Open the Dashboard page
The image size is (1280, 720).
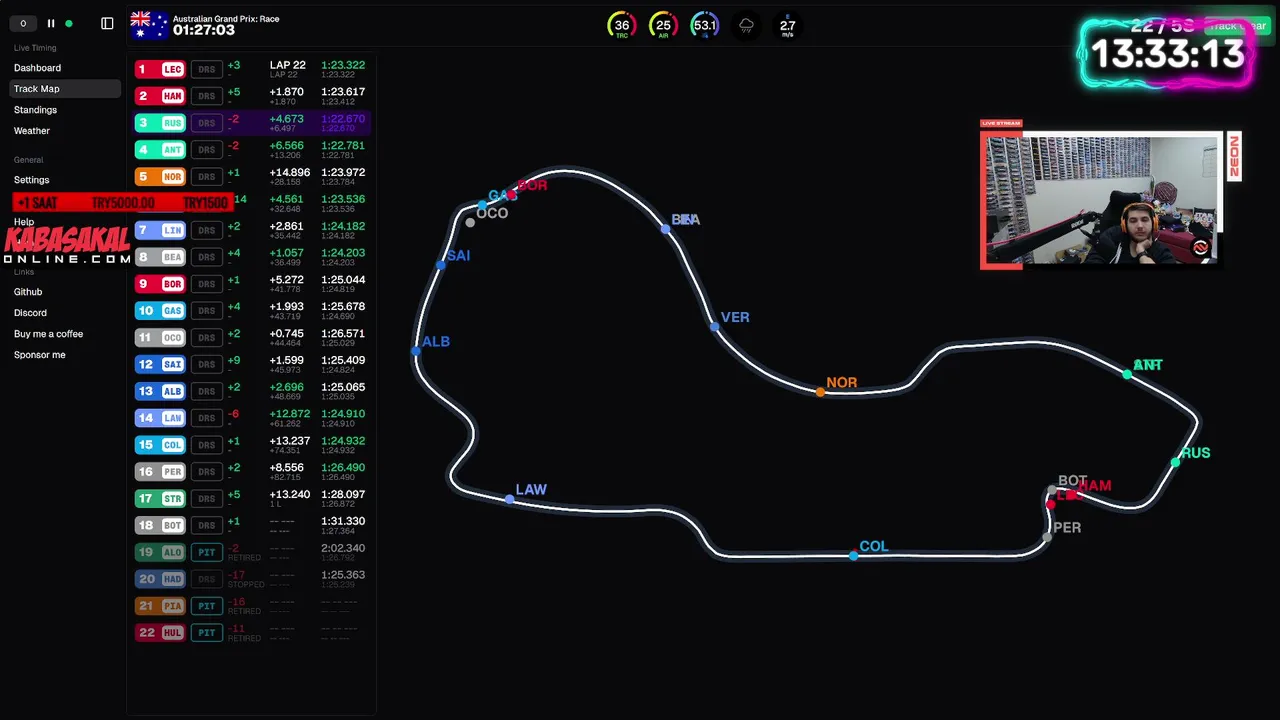click(x=37, y=68)
